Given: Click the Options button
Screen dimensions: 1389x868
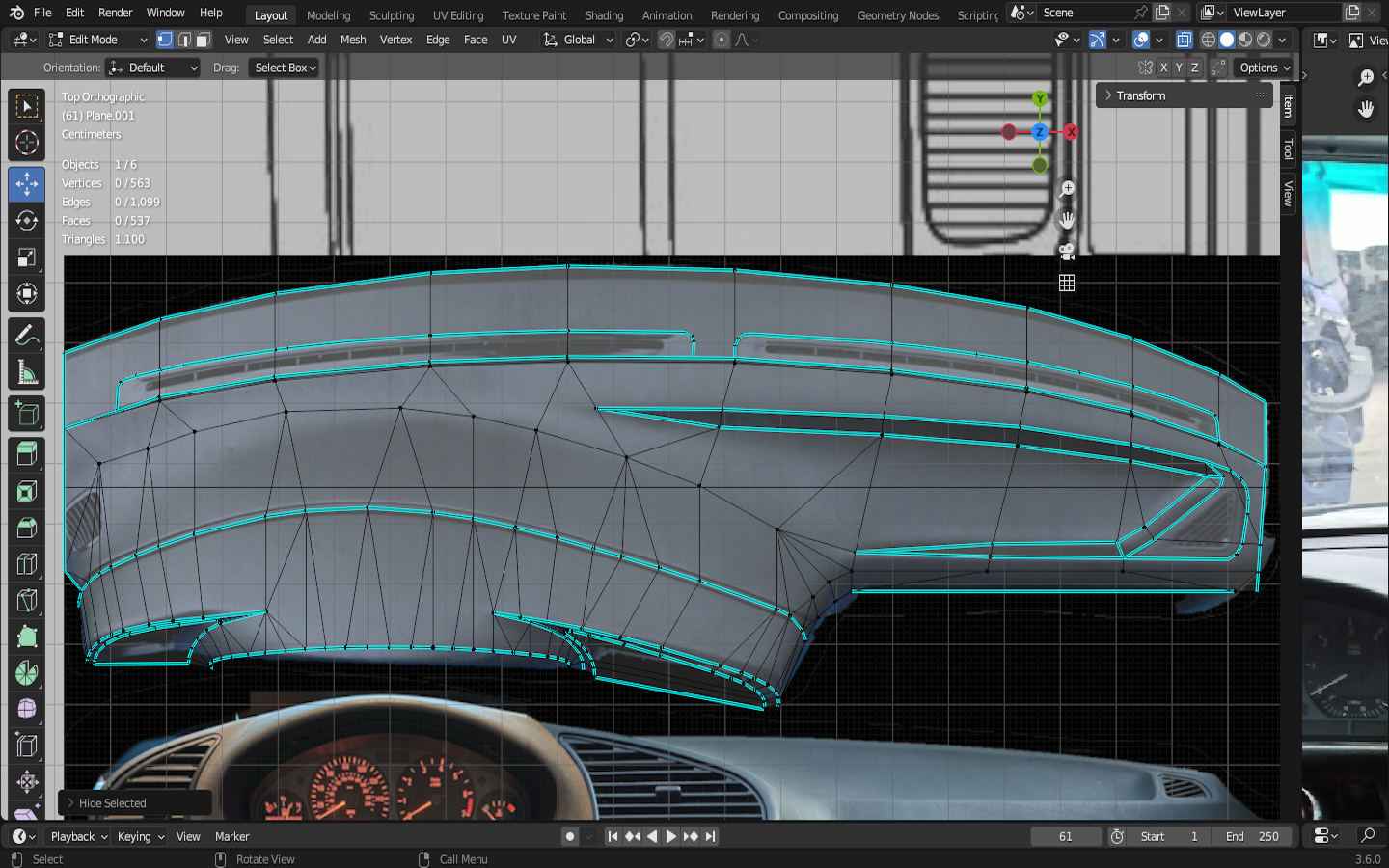Looking at the screenshot, I should tap(1265, 68).
